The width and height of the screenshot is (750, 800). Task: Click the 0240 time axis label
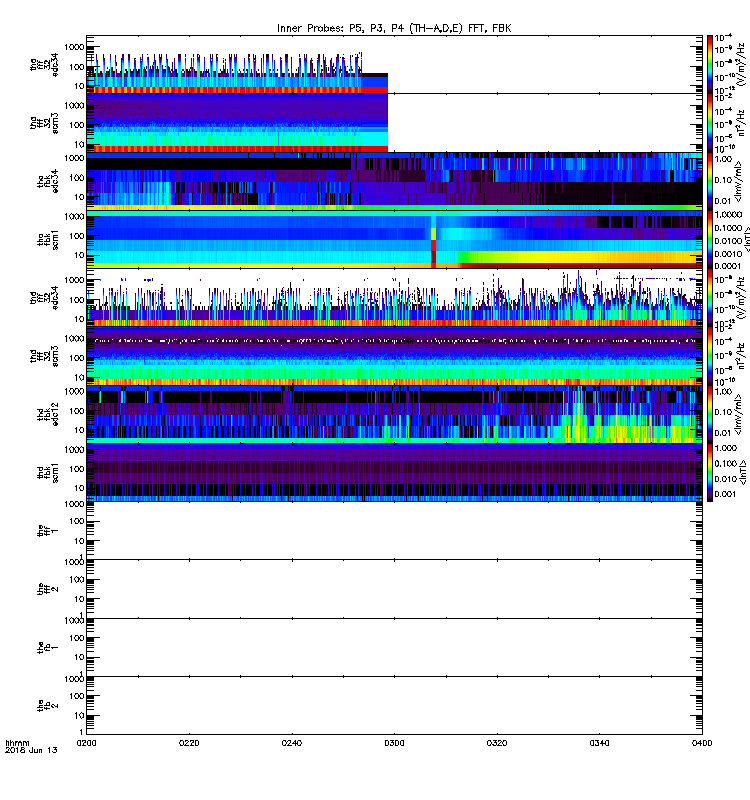click(291, 743)
